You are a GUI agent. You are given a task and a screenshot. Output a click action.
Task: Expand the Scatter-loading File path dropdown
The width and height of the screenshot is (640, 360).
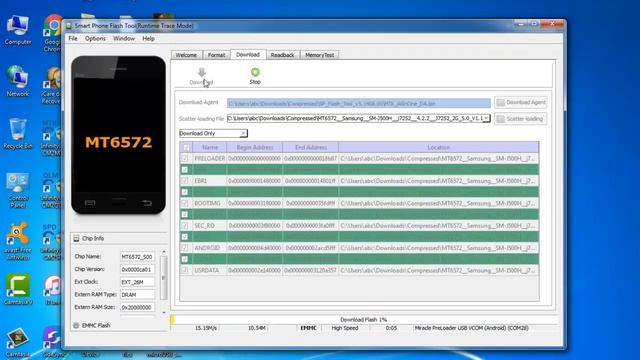pyautogui.click(x=486, y=118)
